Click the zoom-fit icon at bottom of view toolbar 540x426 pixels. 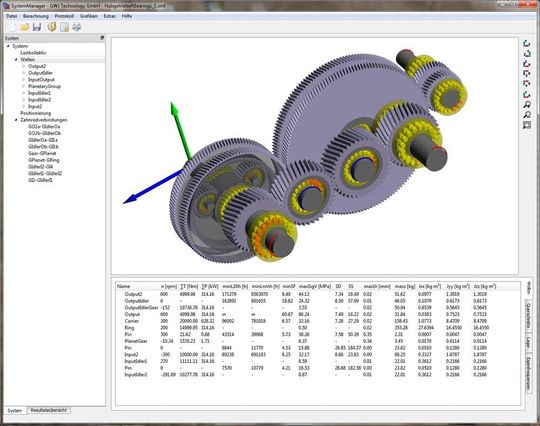point(527,125)
